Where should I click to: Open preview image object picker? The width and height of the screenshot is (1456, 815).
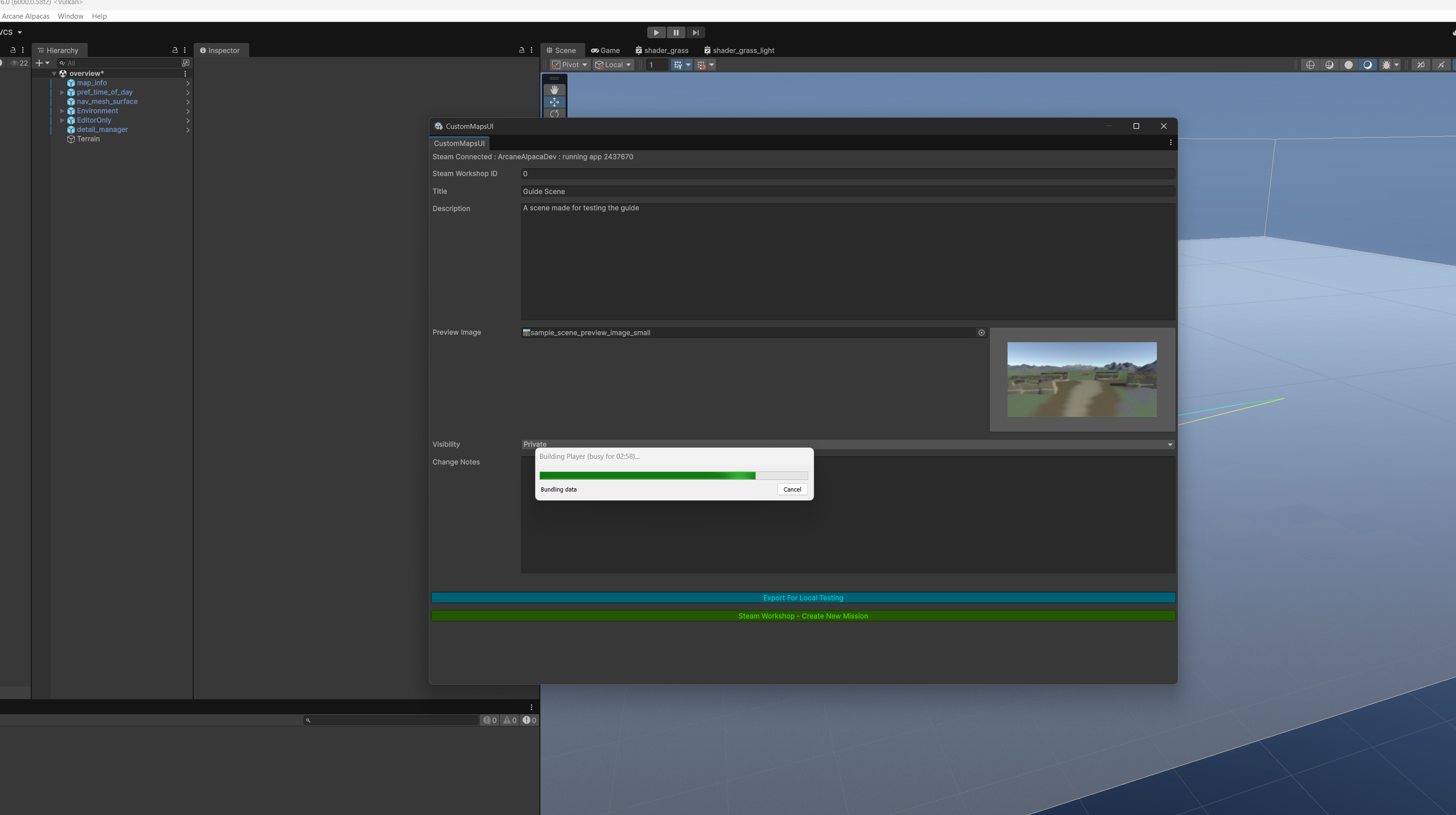click(981, 333)
